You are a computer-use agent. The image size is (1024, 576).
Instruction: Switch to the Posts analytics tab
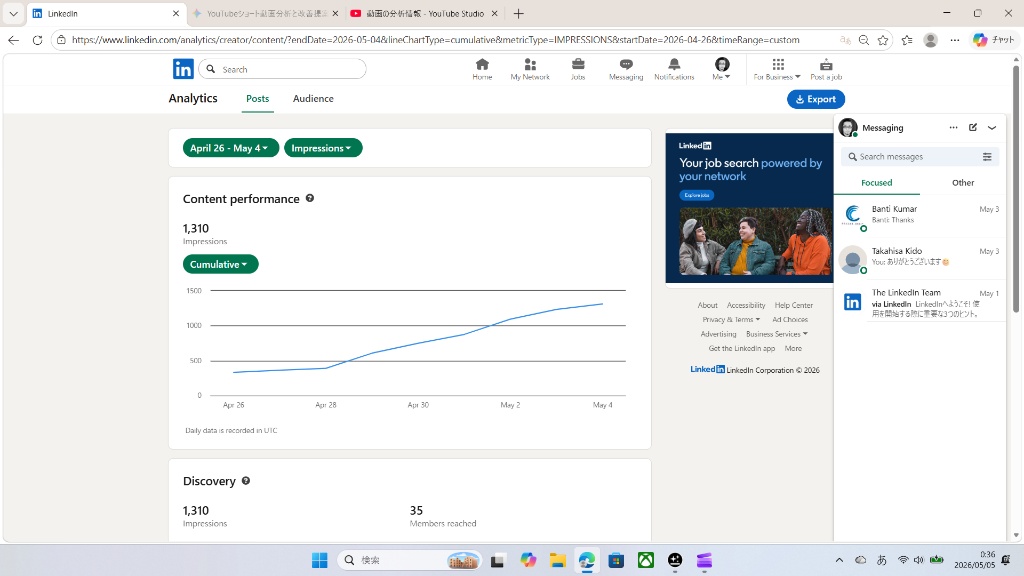pyautogui.click(x=257, y=99)
